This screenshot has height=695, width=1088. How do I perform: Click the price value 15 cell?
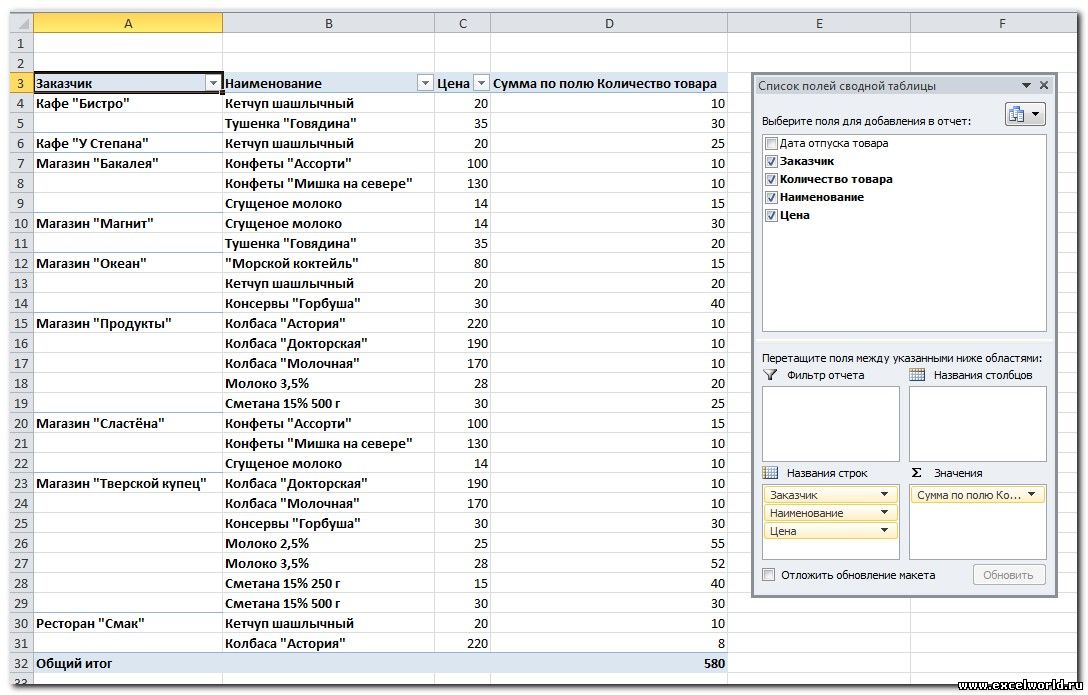[462, 583]
